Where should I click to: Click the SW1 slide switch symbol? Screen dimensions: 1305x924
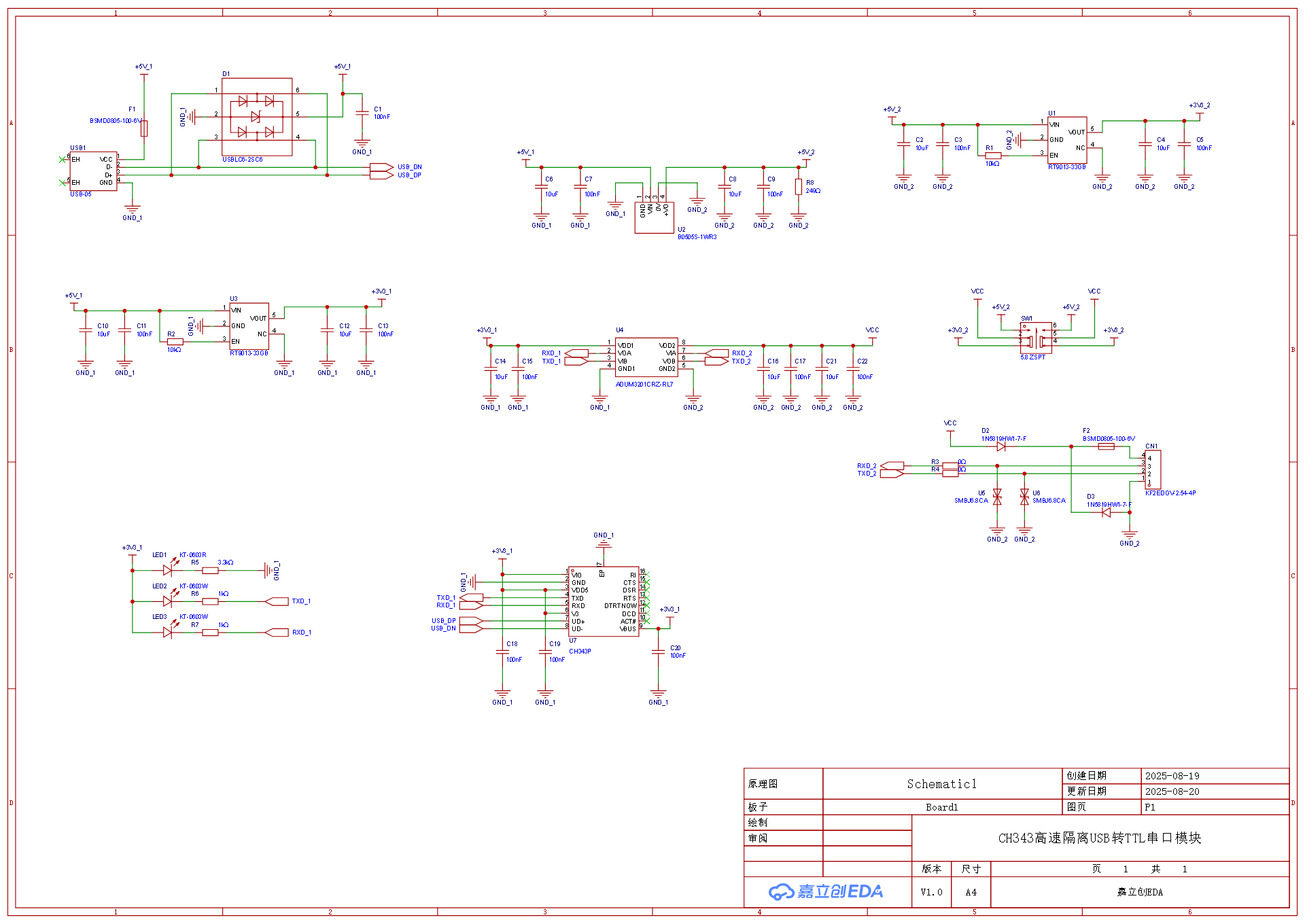click(x=1037, y=337)
